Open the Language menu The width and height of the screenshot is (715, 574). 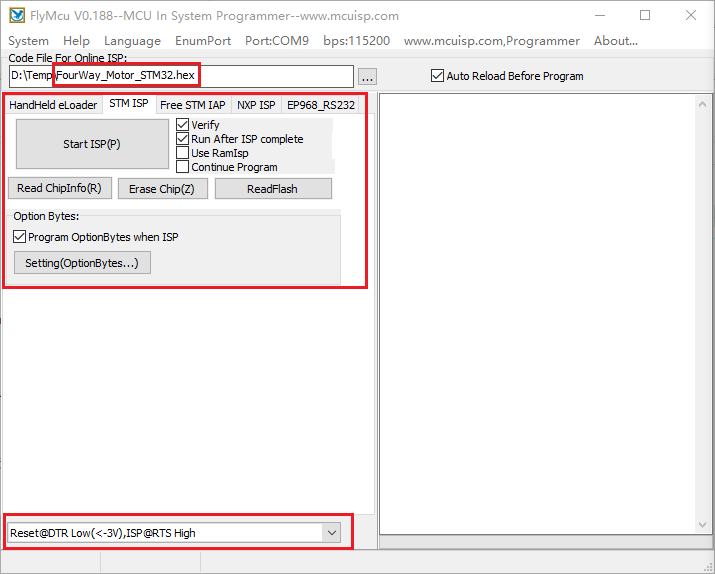[x=132, y=41]
